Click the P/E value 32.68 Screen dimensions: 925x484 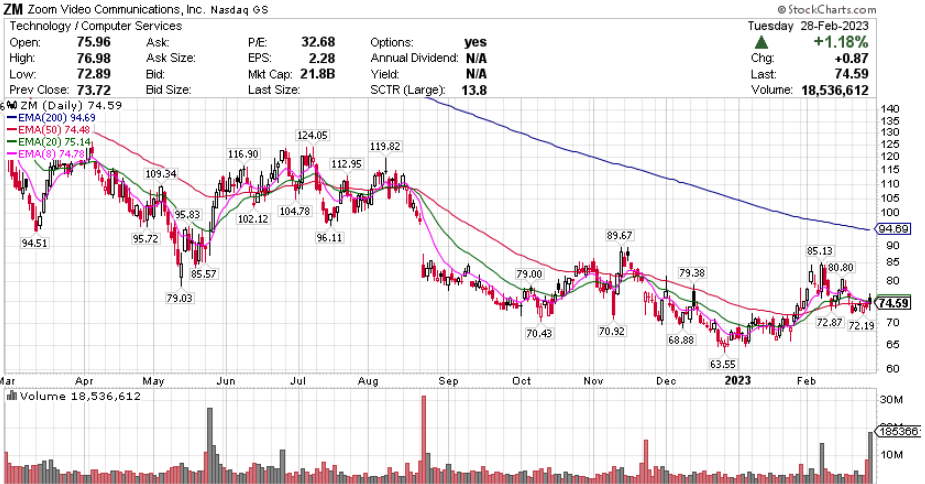click(318, 42)
